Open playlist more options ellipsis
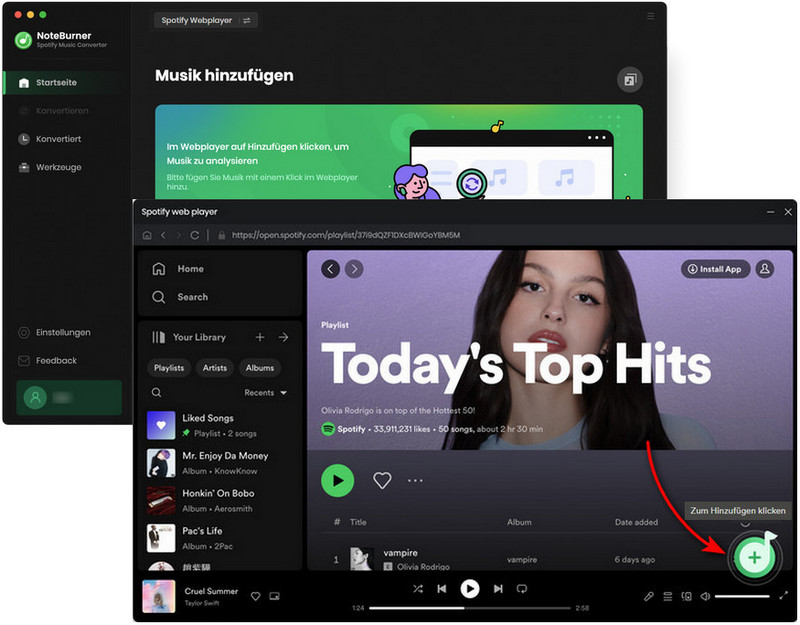 click(x=415, y=481)
